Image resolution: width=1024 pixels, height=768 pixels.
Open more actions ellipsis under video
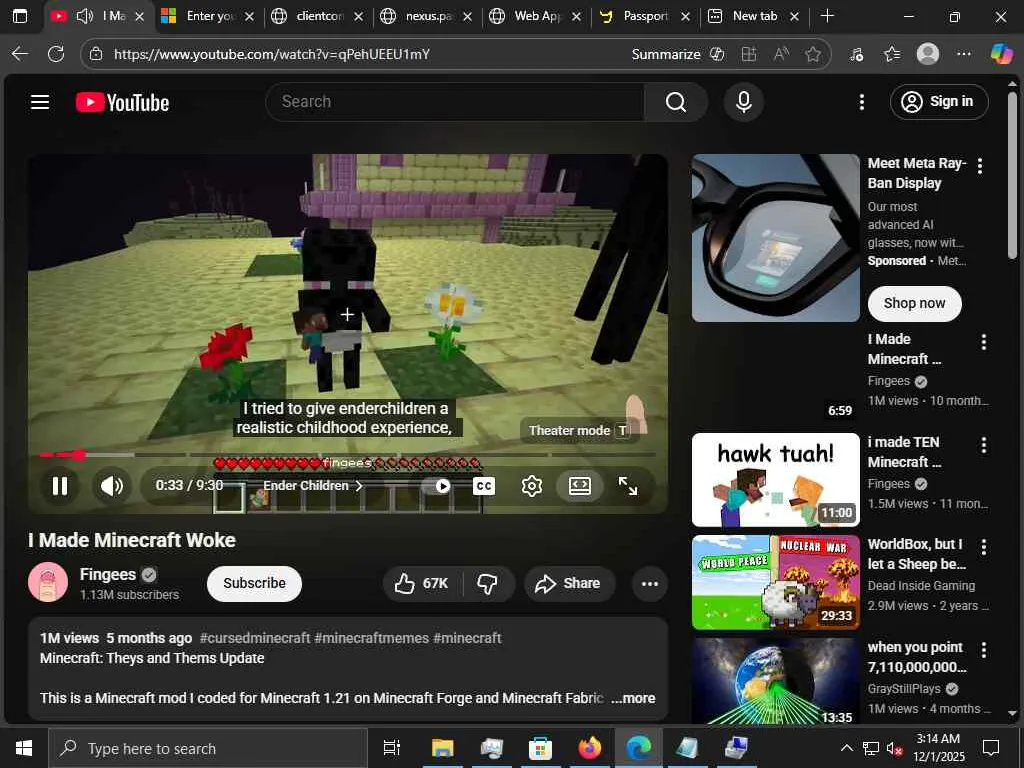649,583
